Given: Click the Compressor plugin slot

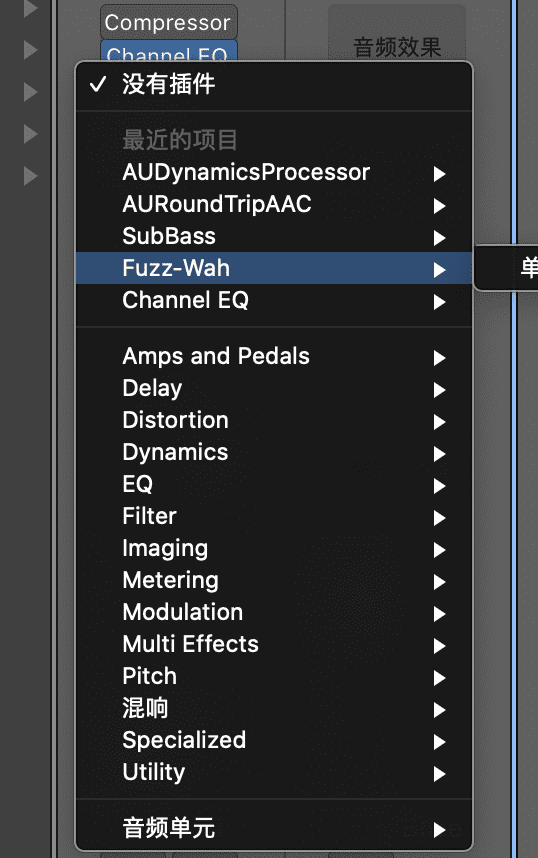Looking at the screenshot, I should (x=169, y=22).
